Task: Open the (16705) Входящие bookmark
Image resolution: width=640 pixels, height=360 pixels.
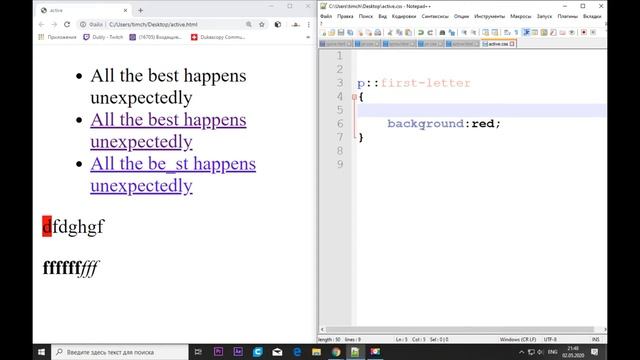Action: coord(156,37)
